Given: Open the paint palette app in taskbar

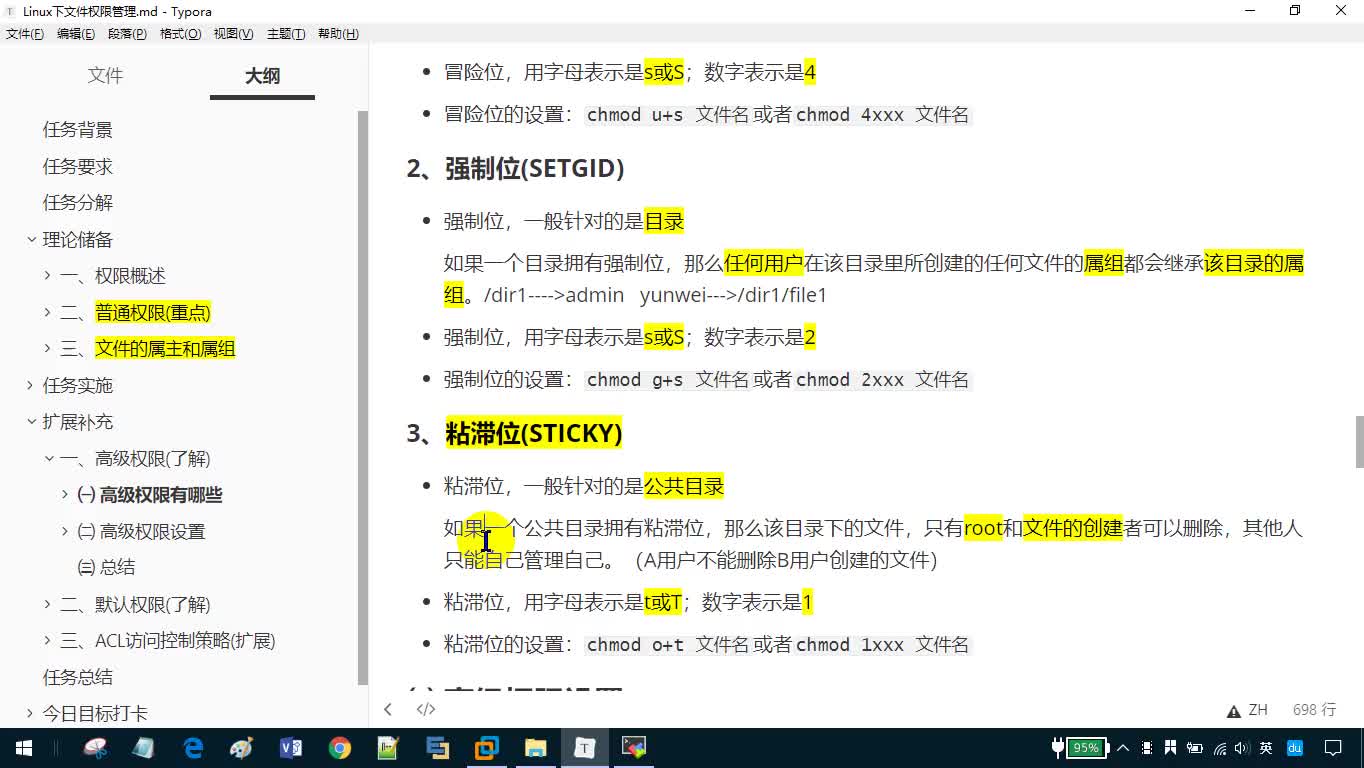Looking at the screenshot, I should coord(242,747).
